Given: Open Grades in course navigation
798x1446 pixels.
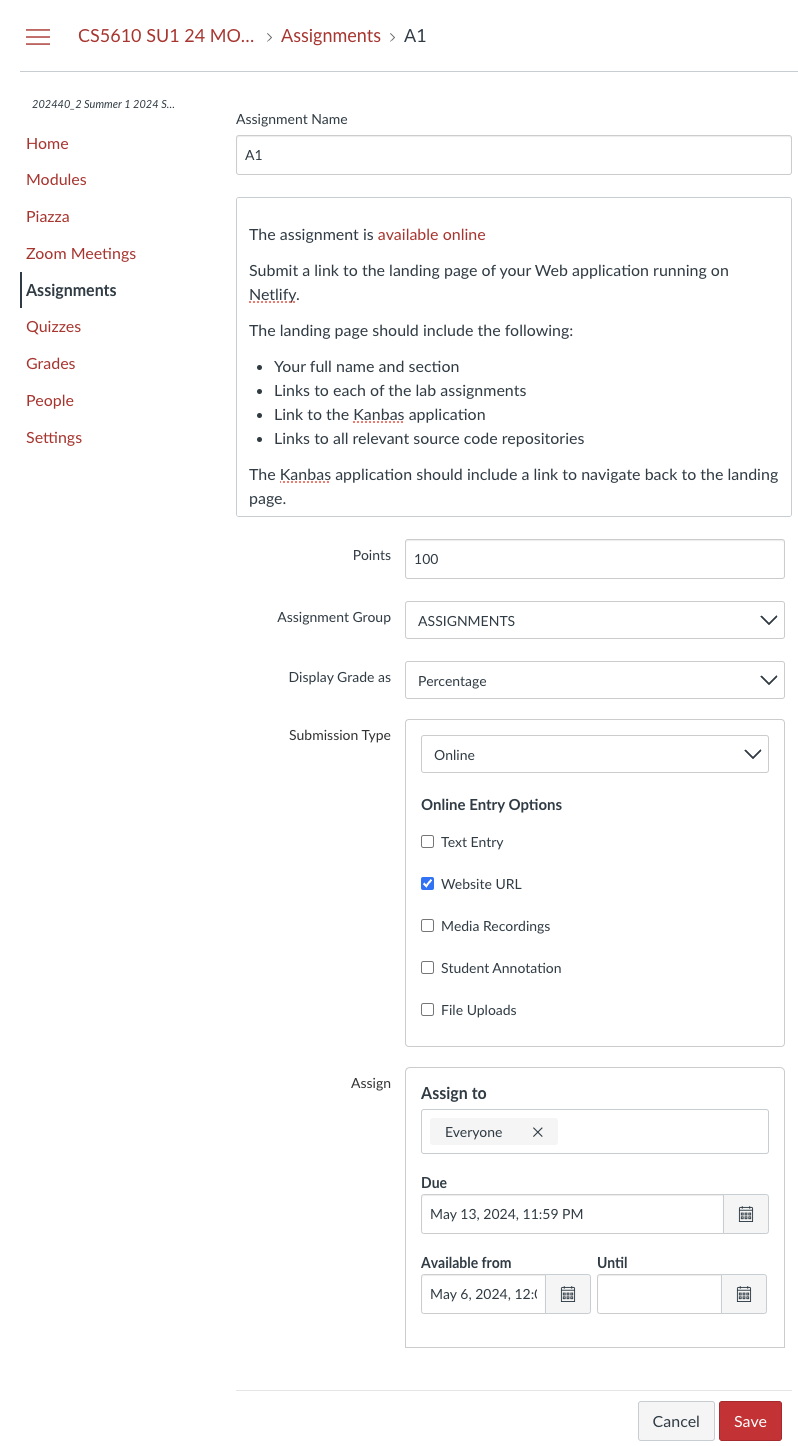Looking at the screenshot, I should coord(51,363).
